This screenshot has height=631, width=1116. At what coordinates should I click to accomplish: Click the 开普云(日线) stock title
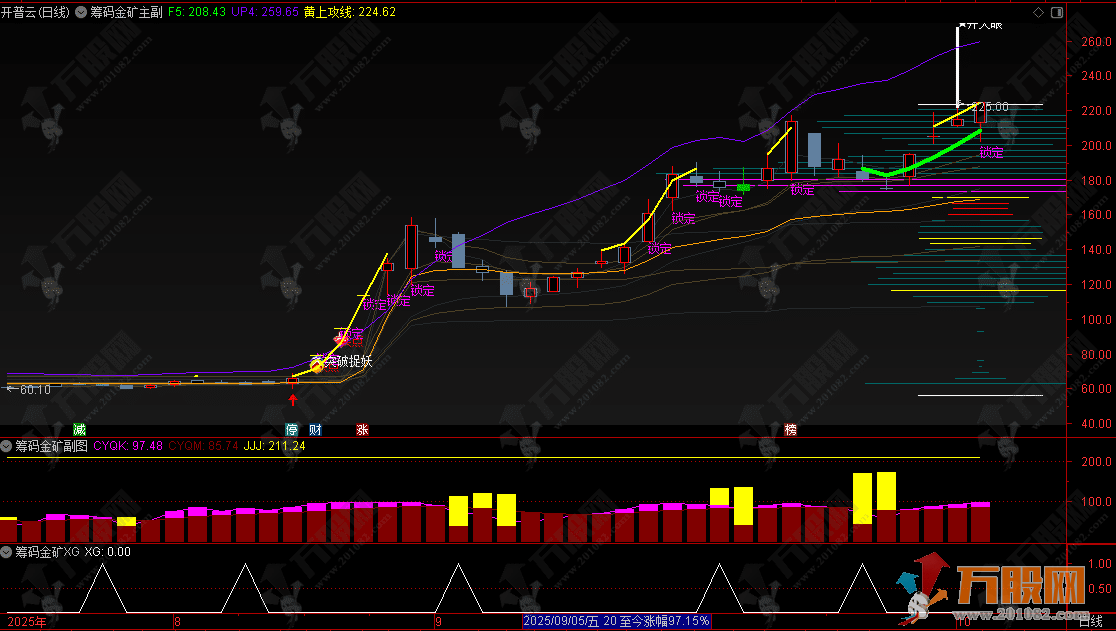35,12
